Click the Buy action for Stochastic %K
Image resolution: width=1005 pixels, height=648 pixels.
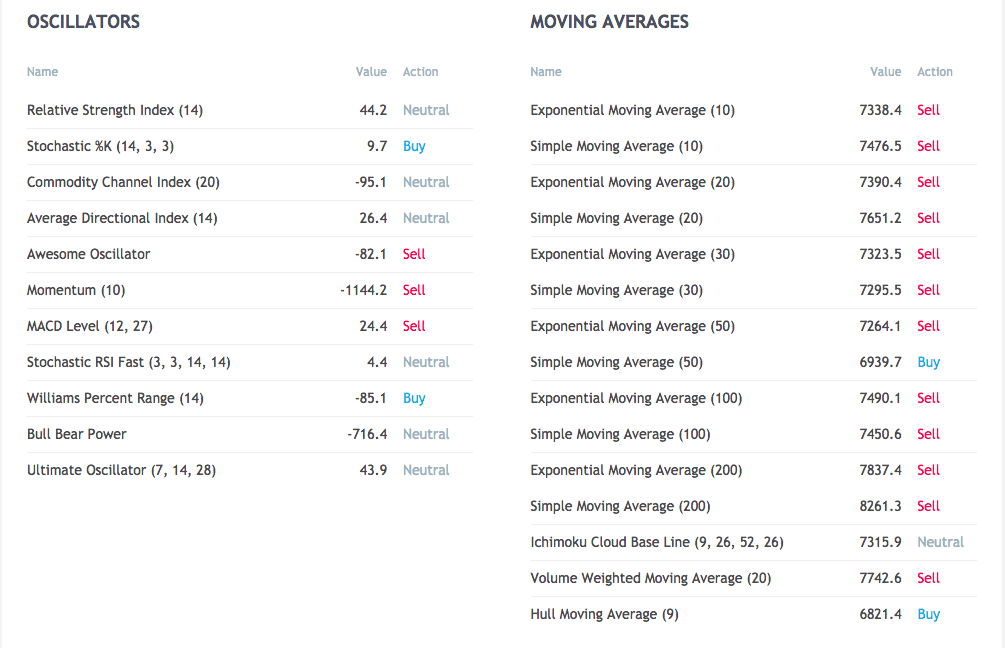coord(414,146)
